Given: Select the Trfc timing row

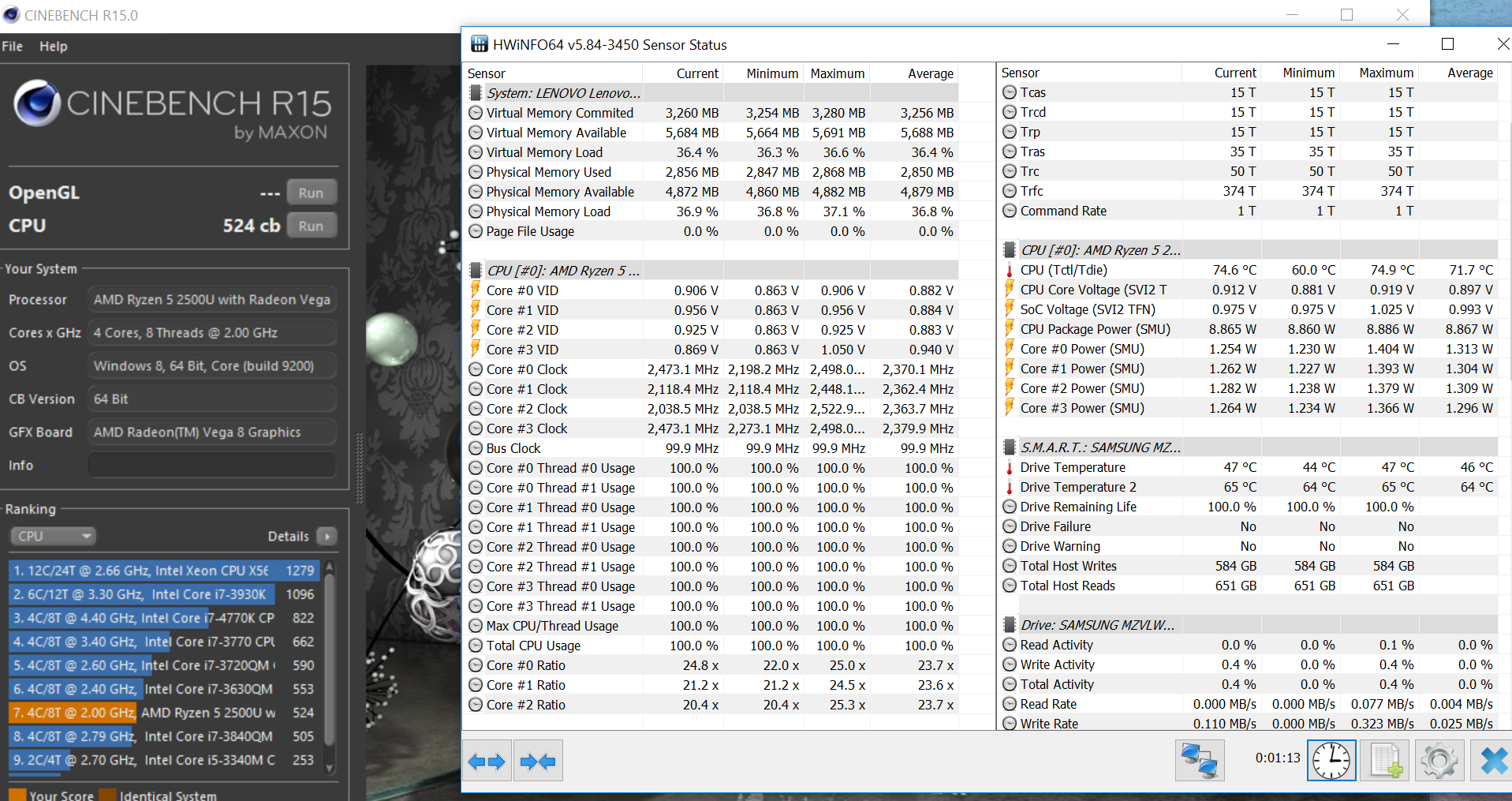Looking at the screenshot, I should [1249, 191].
